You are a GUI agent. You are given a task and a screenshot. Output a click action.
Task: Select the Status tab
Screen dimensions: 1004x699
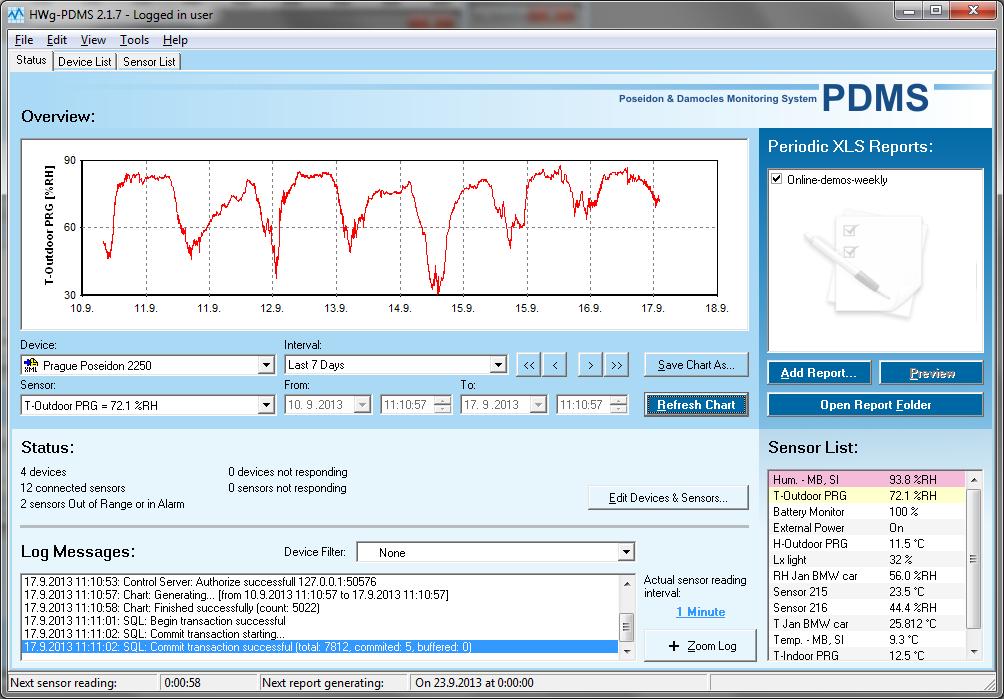pyautogui.click(x=31, y=60)
